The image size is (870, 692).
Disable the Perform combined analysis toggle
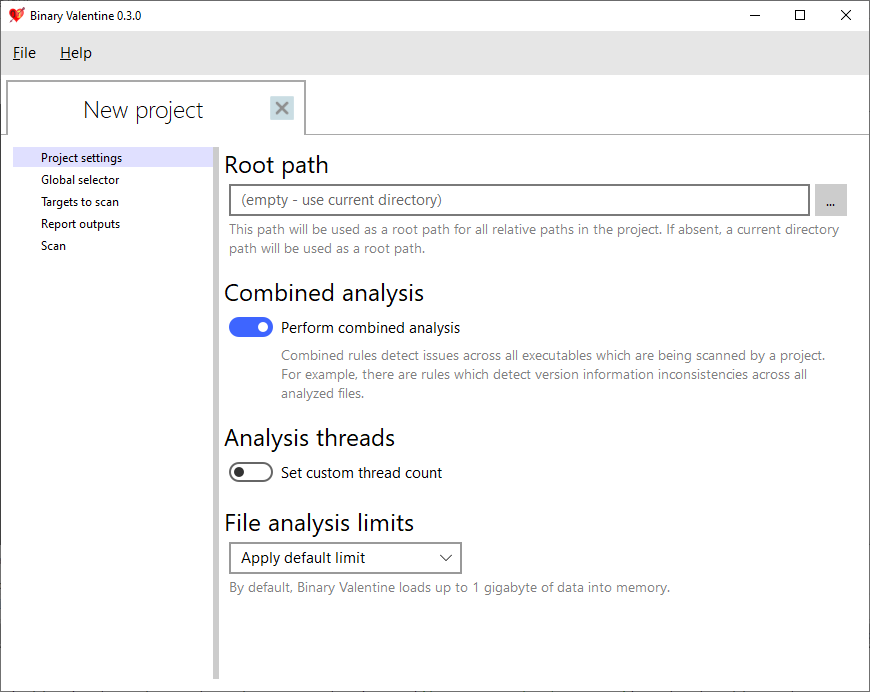(x=251, y=327)
